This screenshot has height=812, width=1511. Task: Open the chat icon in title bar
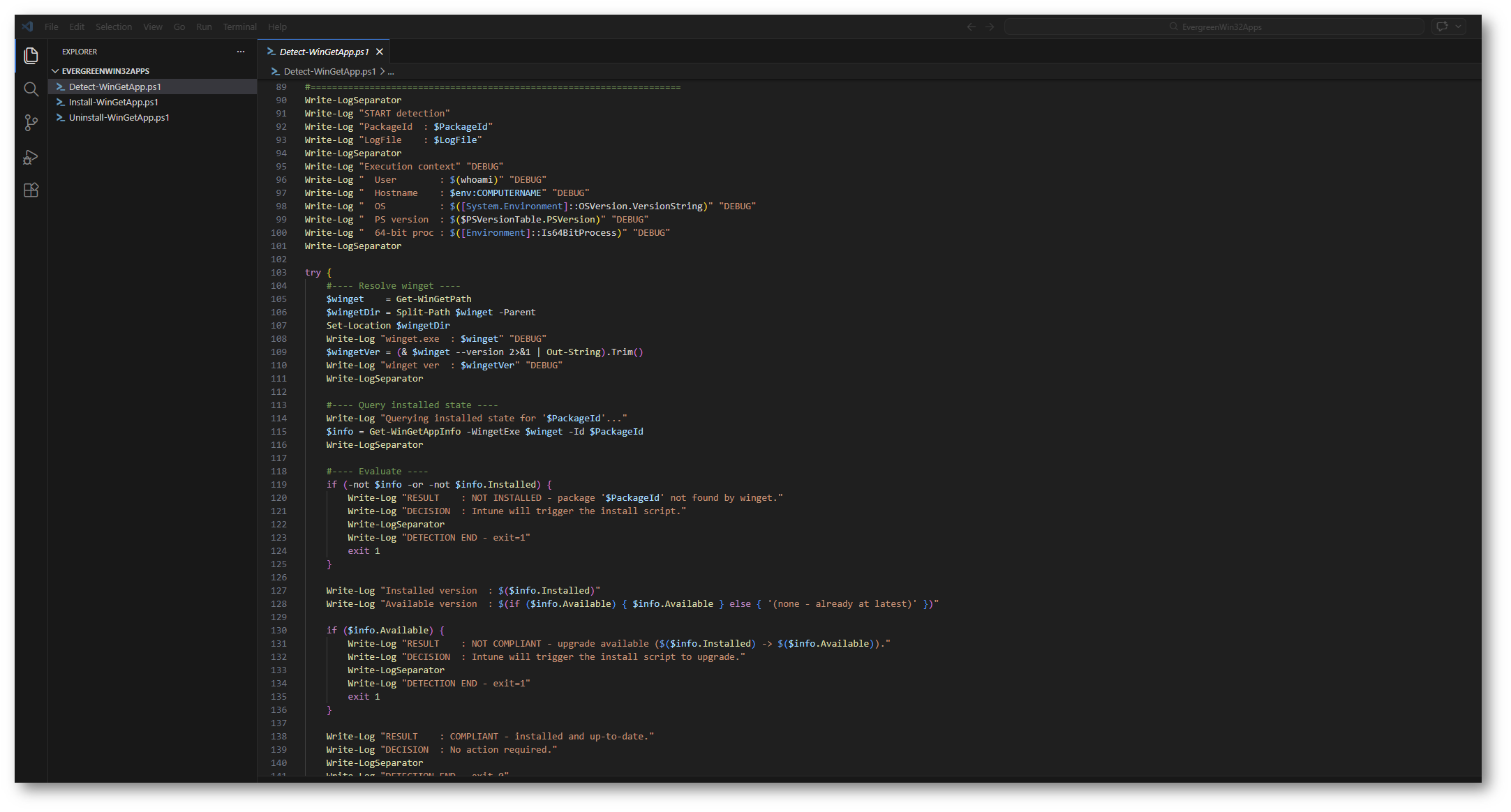1442,27
